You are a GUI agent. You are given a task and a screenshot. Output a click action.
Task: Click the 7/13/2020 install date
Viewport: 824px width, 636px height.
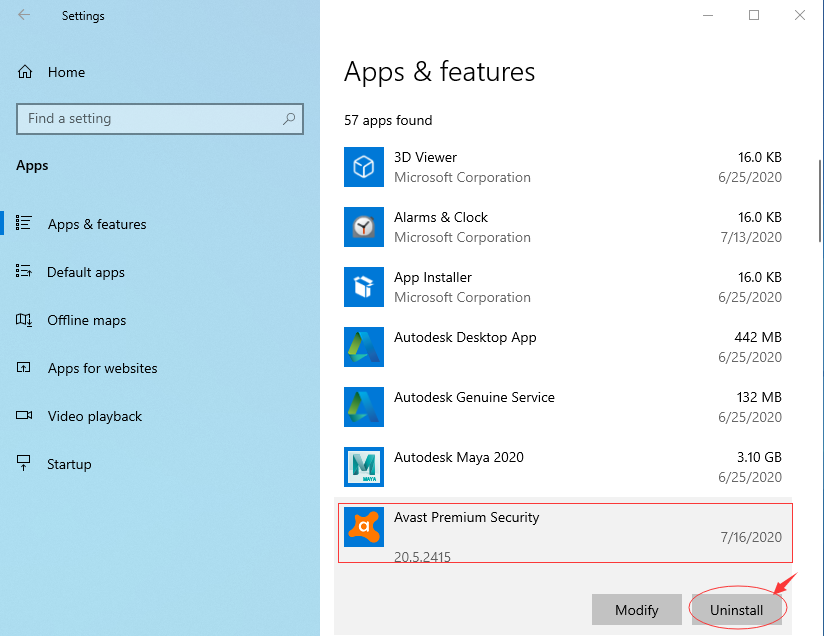pos(751,237)
